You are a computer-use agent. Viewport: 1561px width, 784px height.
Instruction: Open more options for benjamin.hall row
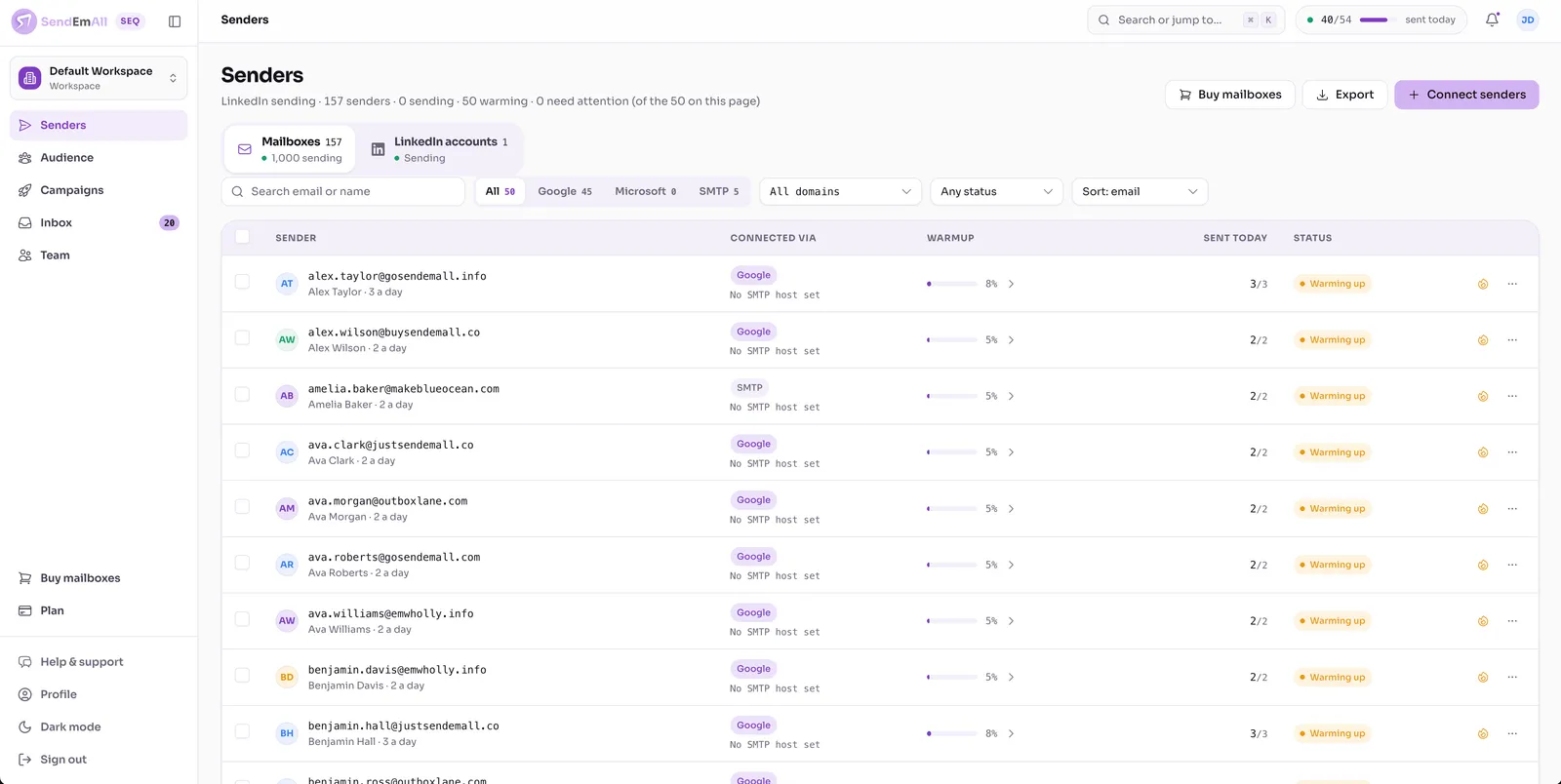pos(1512,733)
